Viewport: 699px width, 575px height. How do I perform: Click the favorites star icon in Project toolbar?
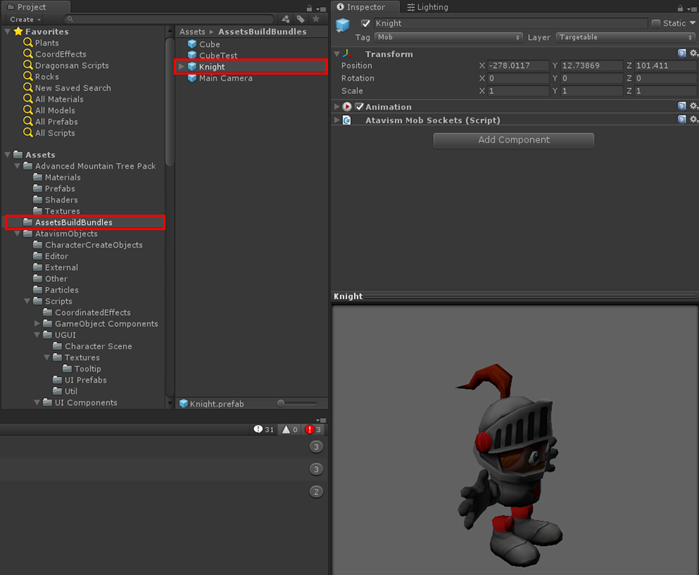click(316, 19)
